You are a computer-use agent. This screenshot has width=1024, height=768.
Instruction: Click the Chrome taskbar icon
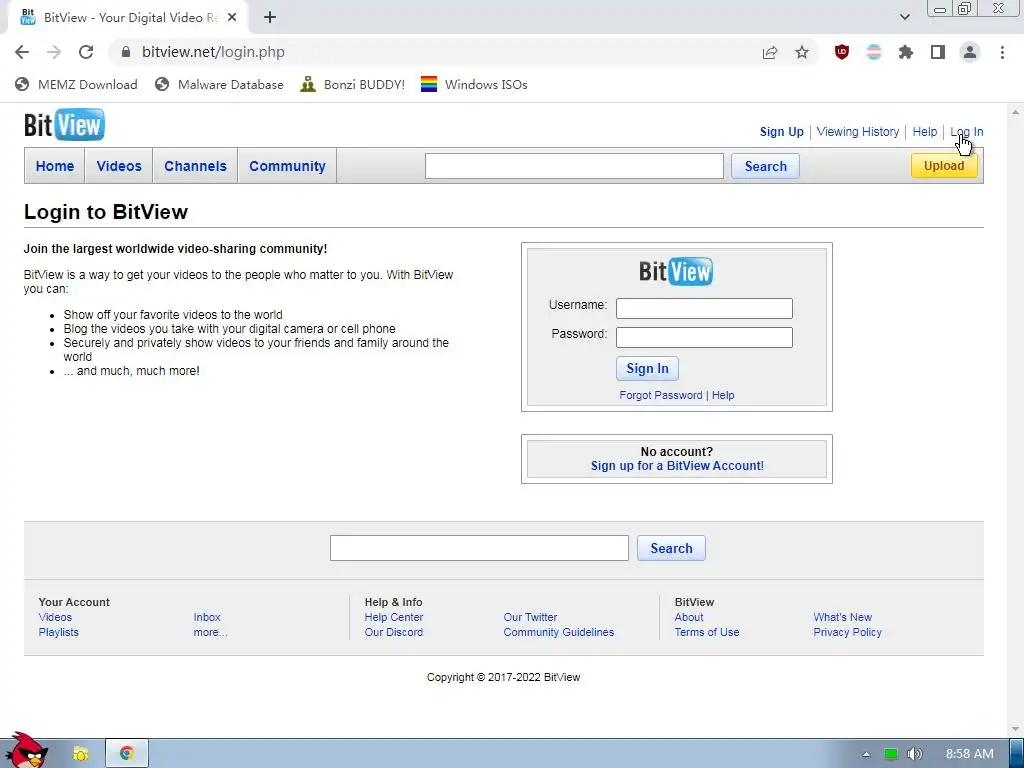127,754
